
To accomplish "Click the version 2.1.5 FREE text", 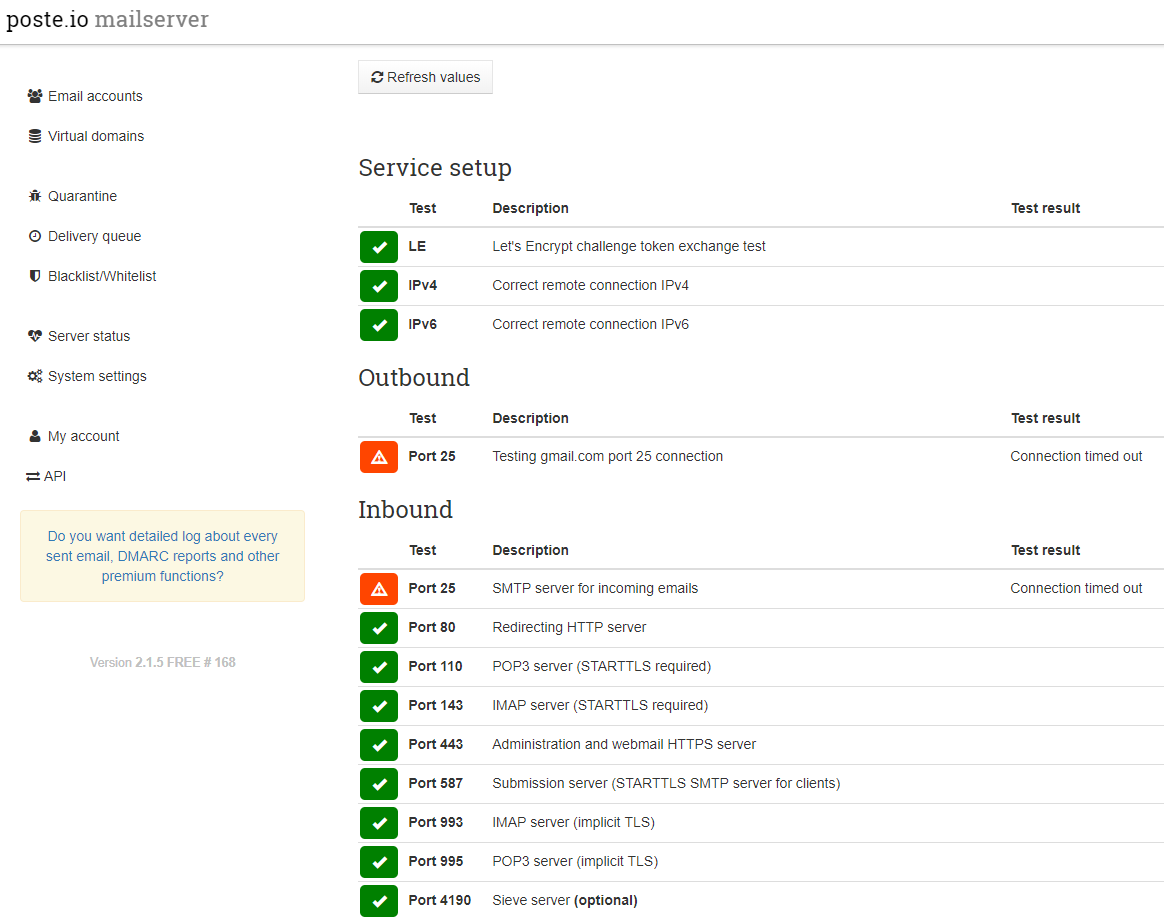I will pyautogui.click(x=162, y=662).
